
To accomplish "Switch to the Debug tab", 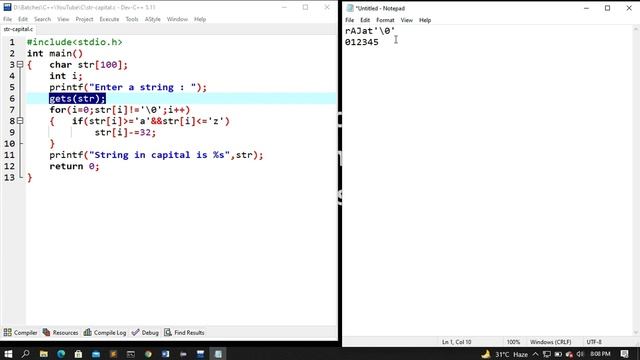I will 145,333.
